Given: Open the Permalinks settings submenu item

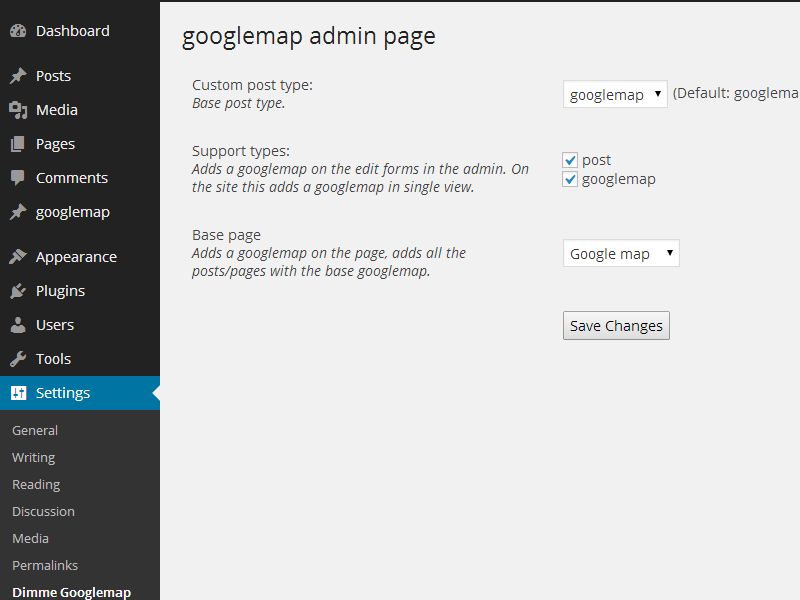Looking at the screenshot, I should coord(45,565).
